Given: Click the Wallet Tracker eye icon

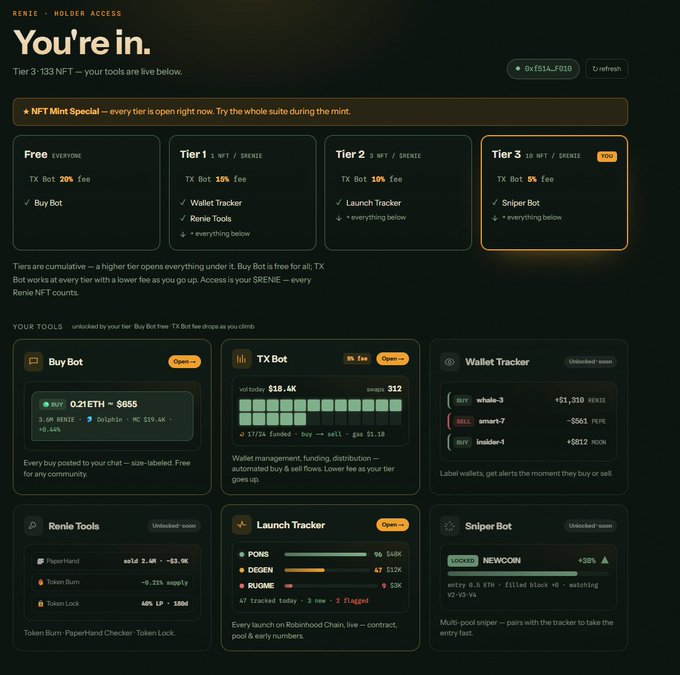Looking at the screenshot, I should [450, 362].
